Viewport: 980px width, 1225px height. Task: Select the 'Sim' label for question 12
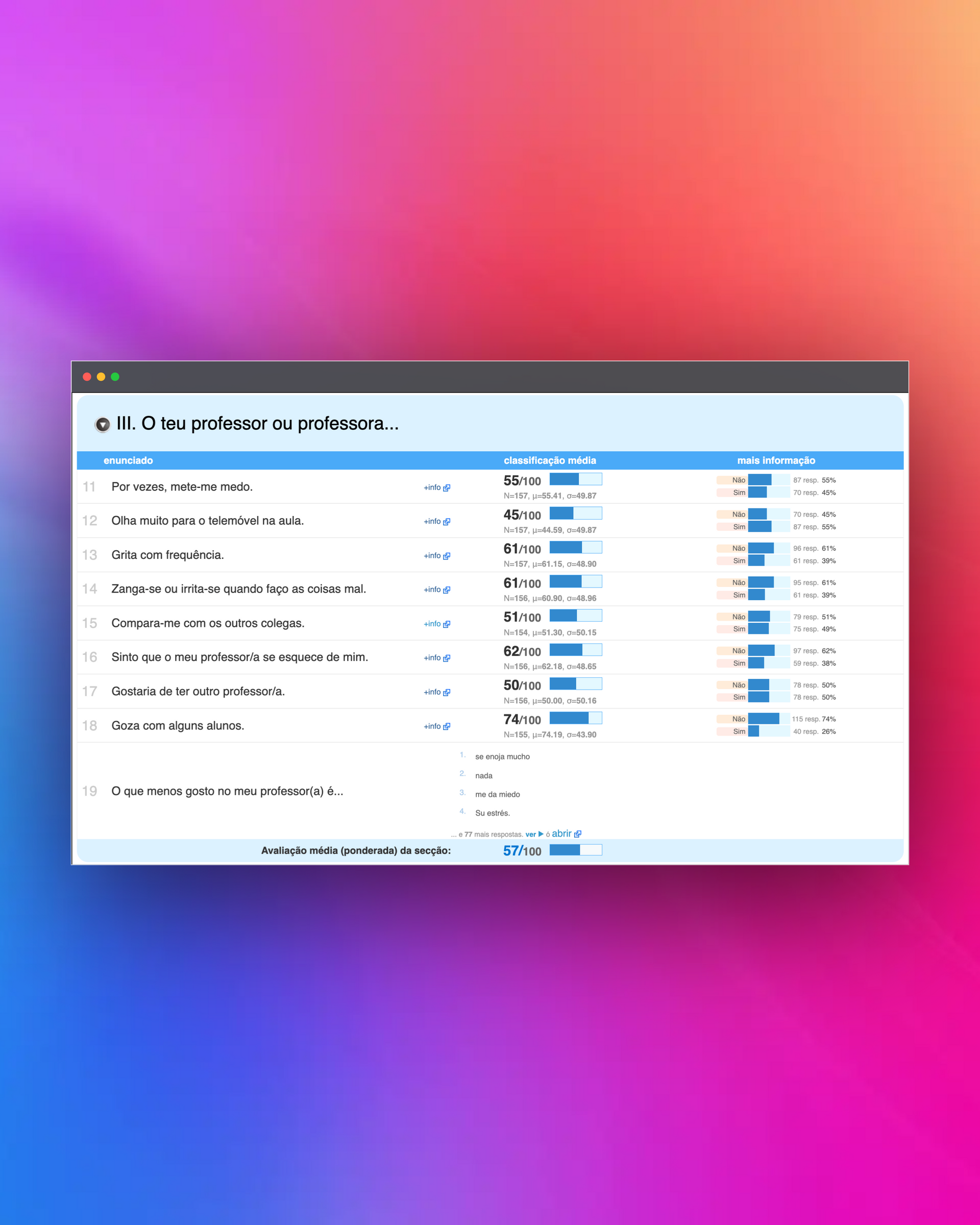[739, 527]
